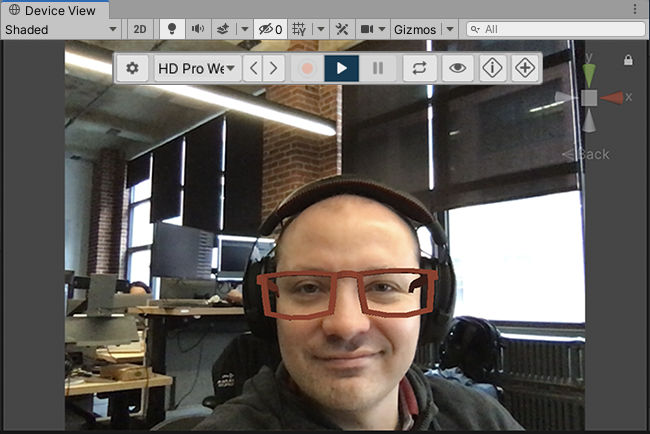Expand the camera settings dropdown arrow
Screen dimensions: 650x434
pos(382,29)
